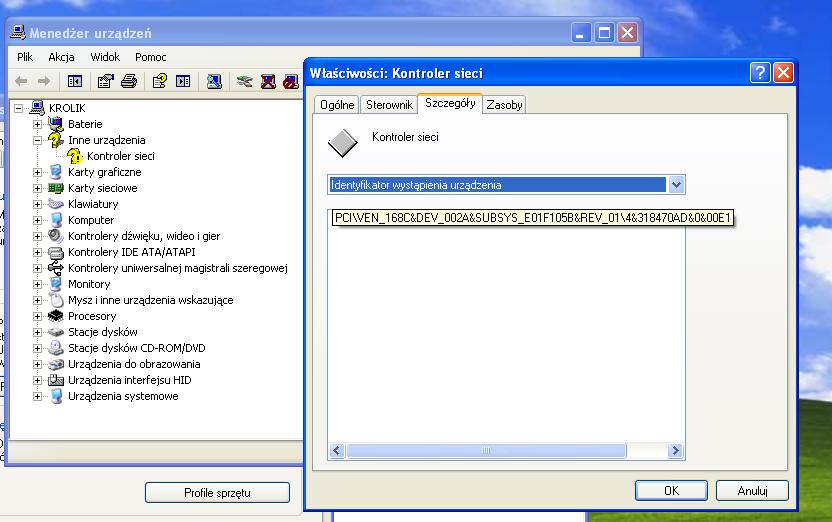Image resolution: width=832 pixels, height=522 pixels.
Task: Open the property selector dropdown in Szczegóły
Action: pos(676,185)
